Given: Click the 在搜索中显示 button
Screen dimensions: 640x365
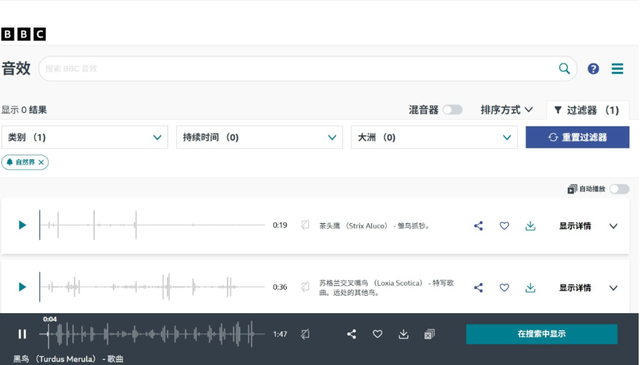Looking at the screenshot, I should 541,334.
